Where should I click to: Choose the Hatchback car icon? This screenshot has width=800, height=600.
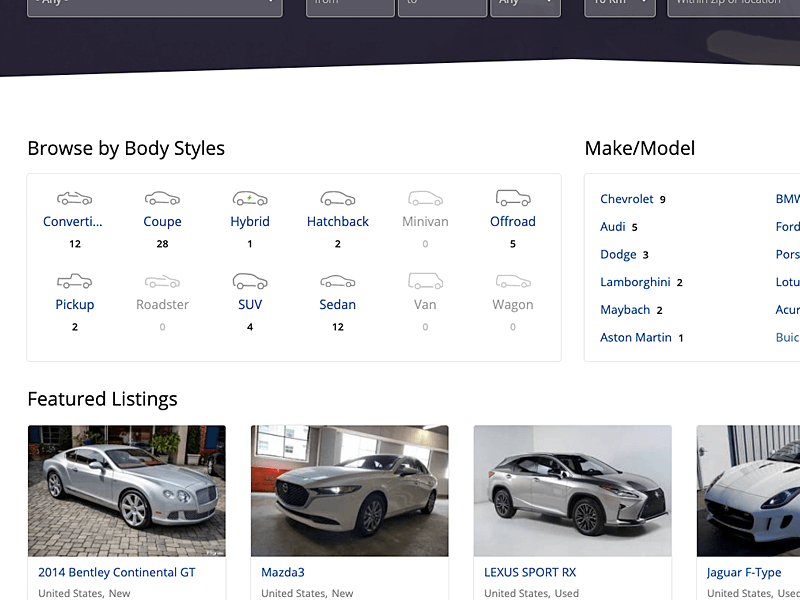pyautogui.click(x=338, y=198)
